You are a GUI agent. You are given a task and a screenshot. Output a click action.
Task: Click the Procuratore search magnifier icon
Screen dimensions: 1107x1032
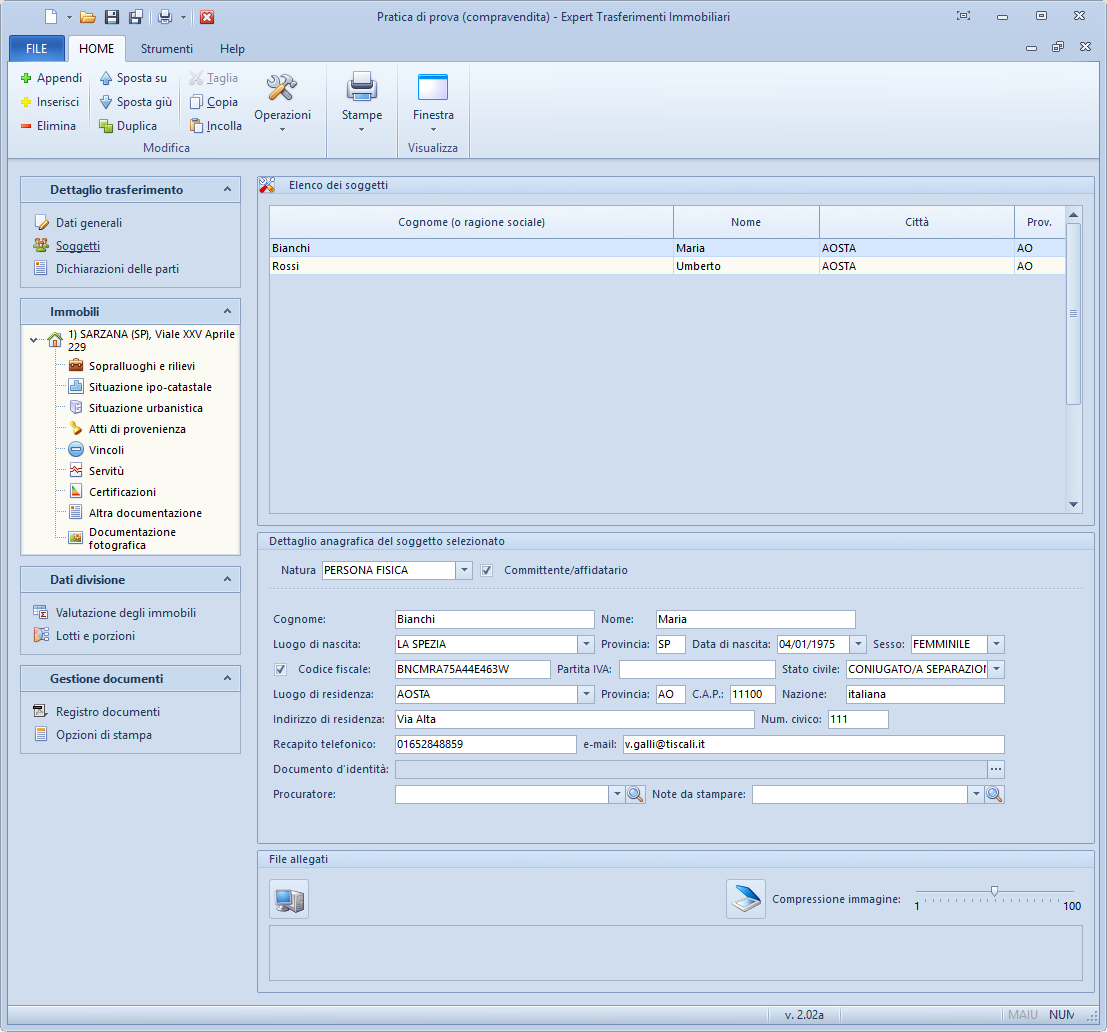point(636,794)
